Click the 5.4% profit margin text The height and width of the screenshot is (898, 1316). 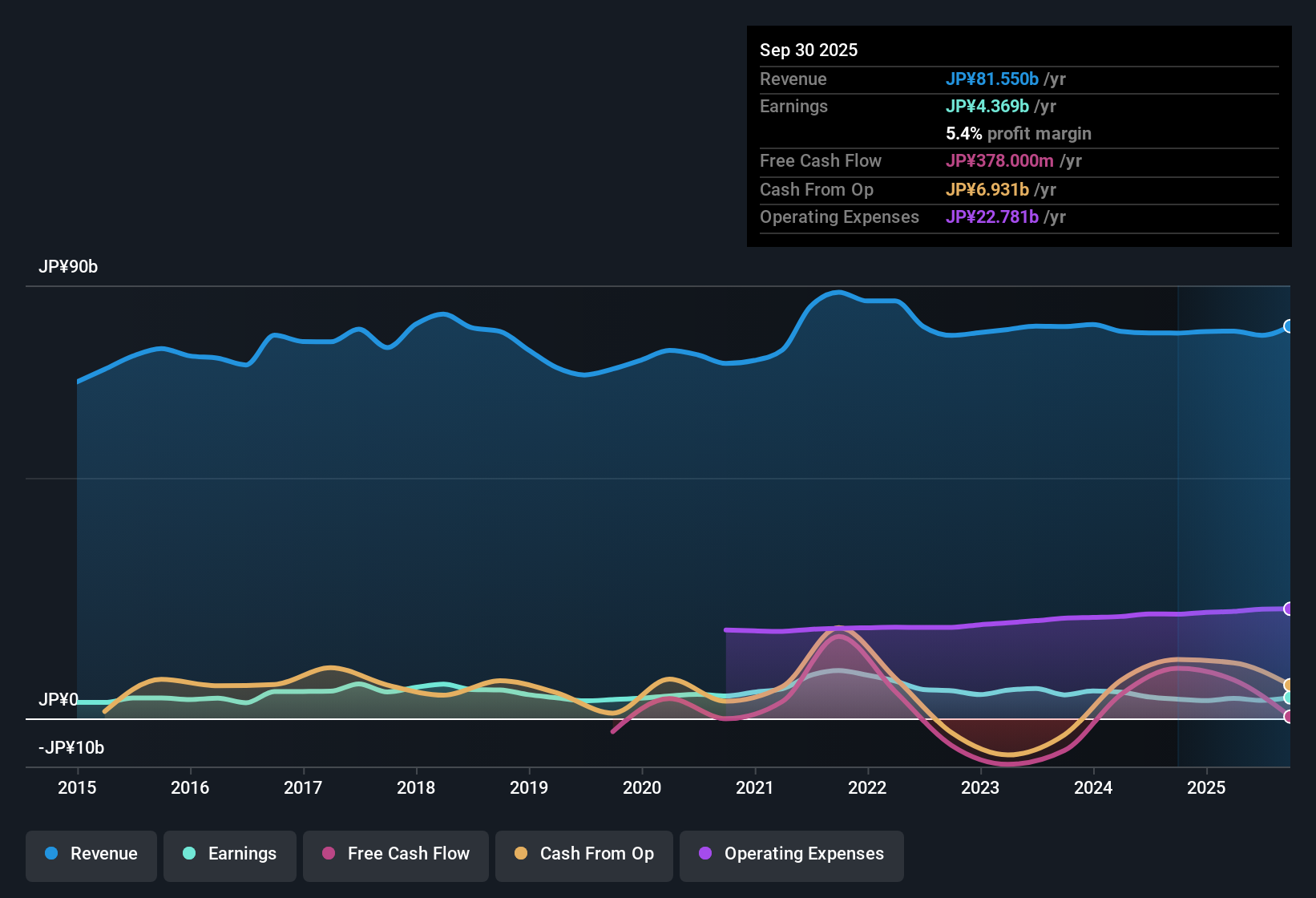tap(1018, 134)
